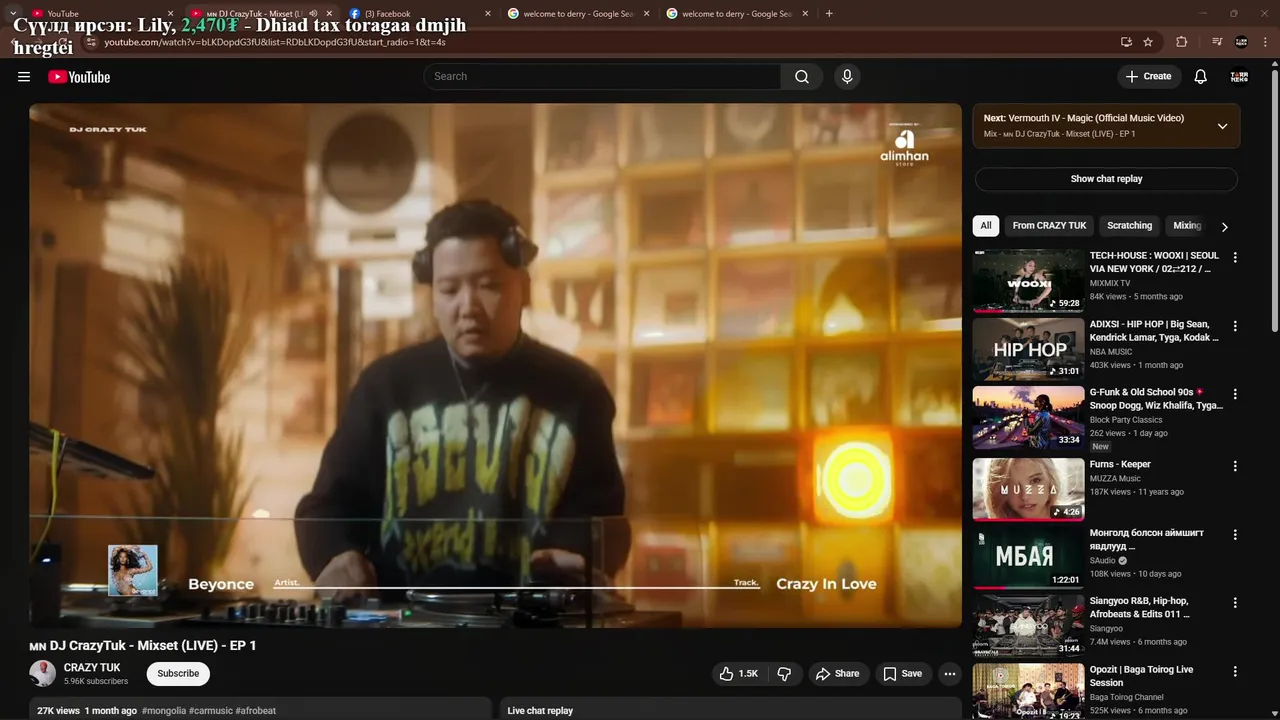Open the MIXMIX TV channel name
This screenshot has height=720, width=1280.
point(1110,284)
